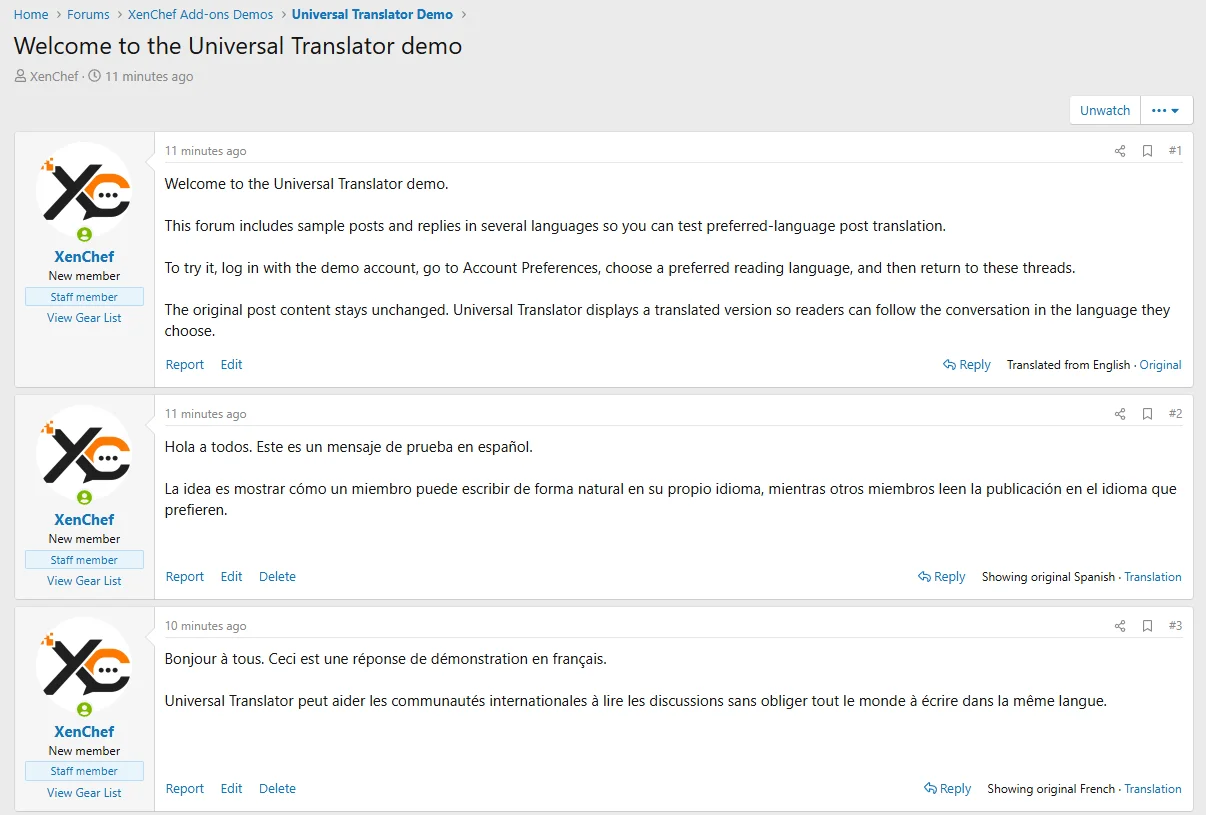Click 'Translated from English' label
Image resolution: width=1206 pixels, height=815 pixels.
[1068, 365]
